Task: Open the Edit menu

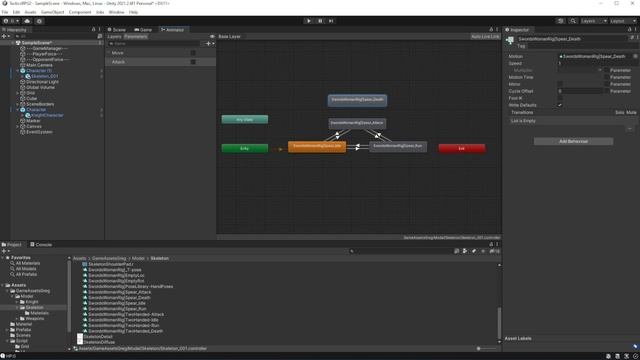Action: pyautogui.click(x=16, y=12)
